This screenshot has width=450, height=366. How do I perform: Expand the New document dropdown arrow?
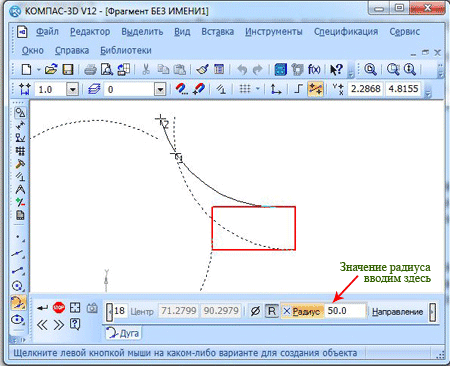[x=38, y=70]
